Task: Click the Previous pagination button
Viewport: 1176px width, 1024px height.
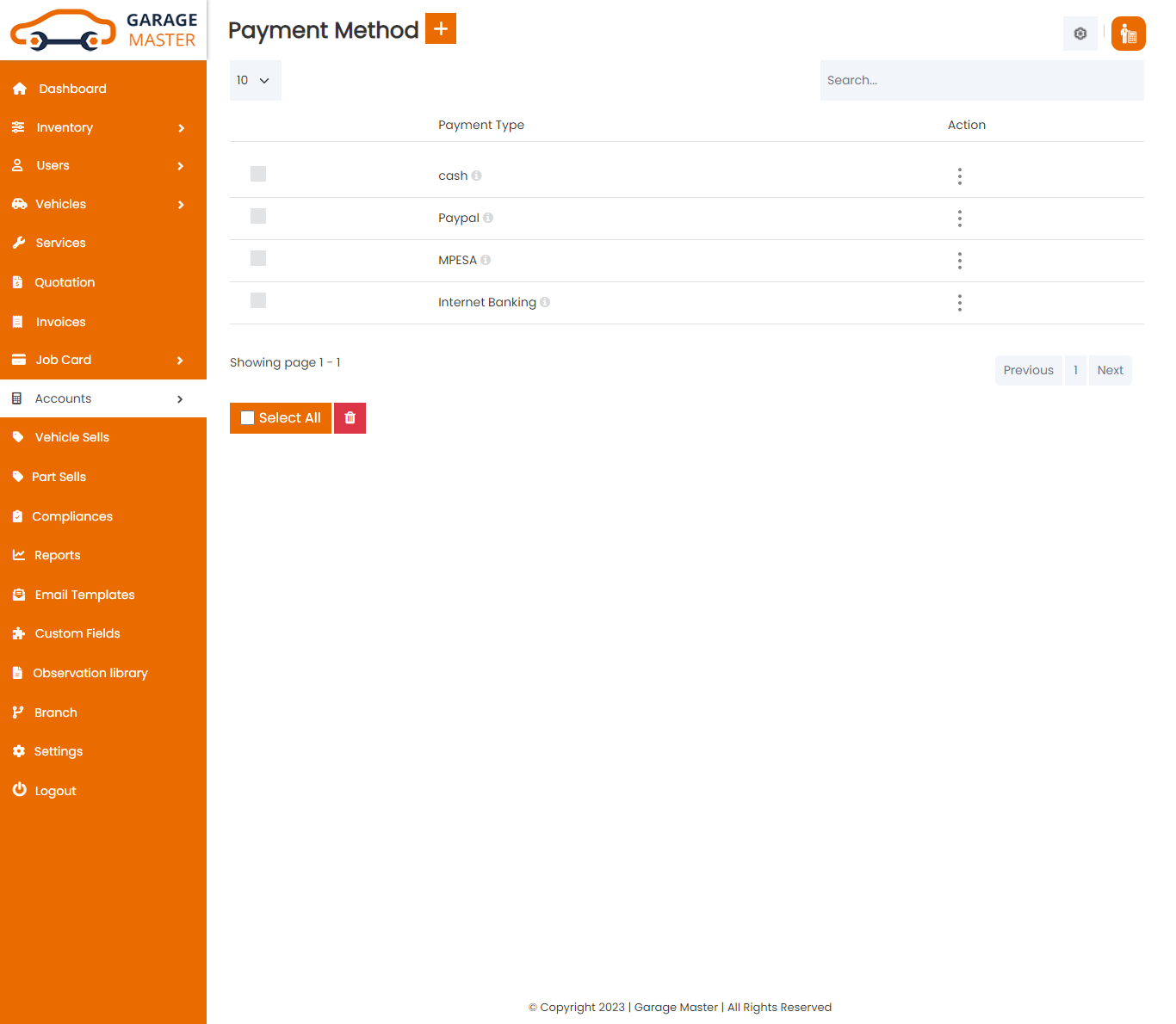Action: (1028, 369)
